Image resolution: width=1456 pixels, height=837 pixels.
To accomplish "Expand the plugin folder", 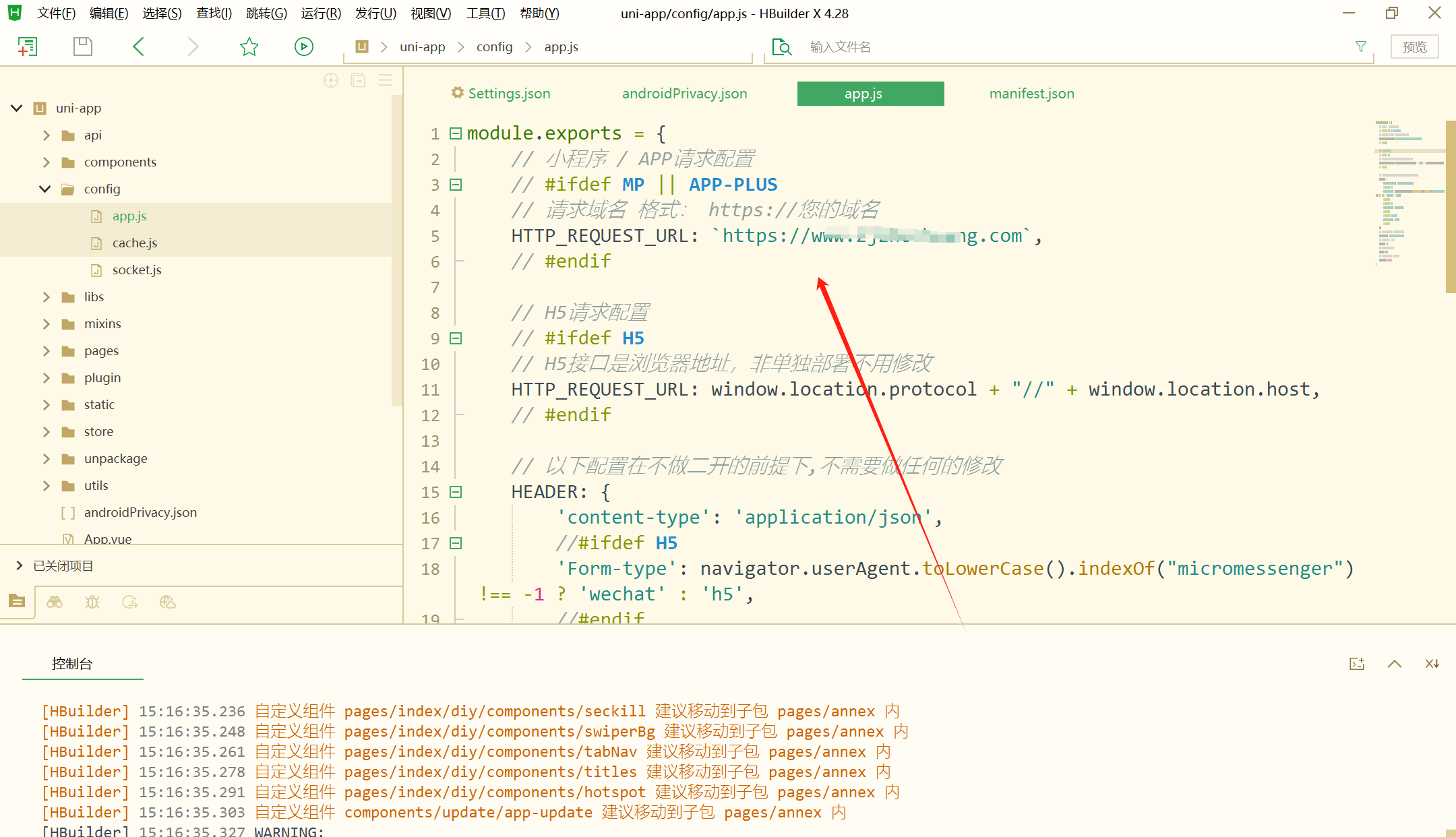I will (46, 377).
